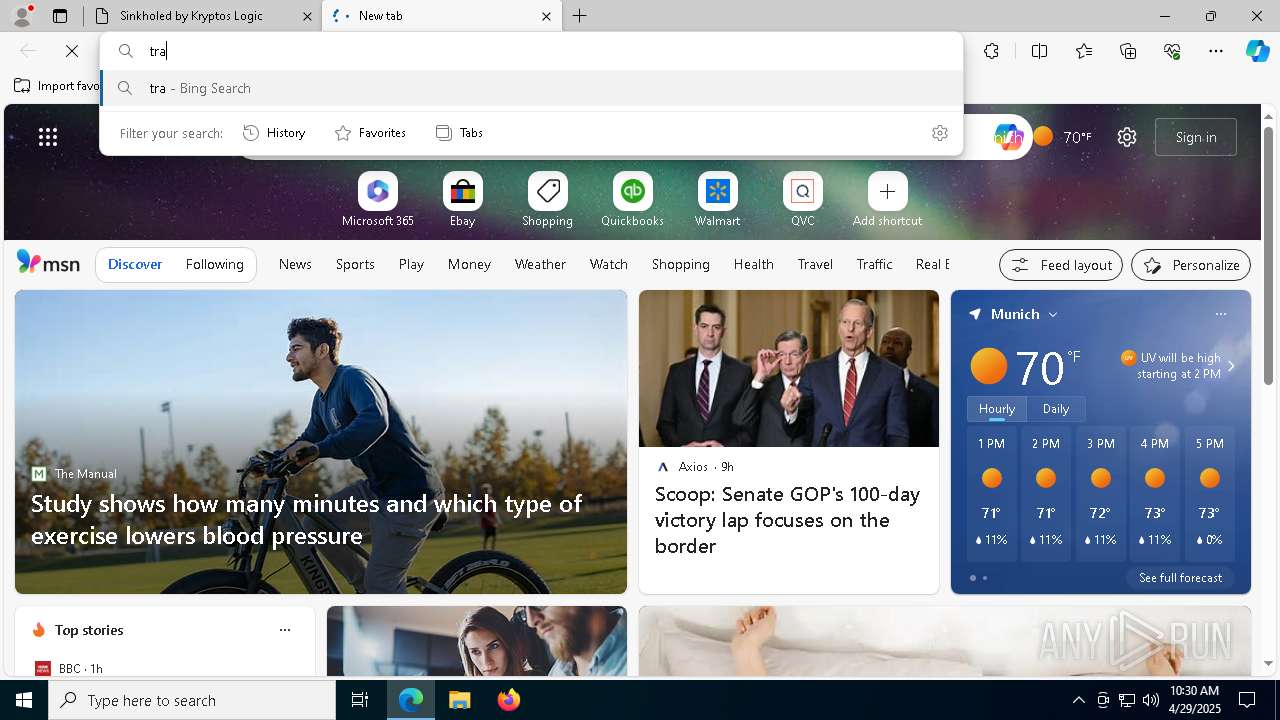Open Traffic category
1280x720 pixels.
874,264
